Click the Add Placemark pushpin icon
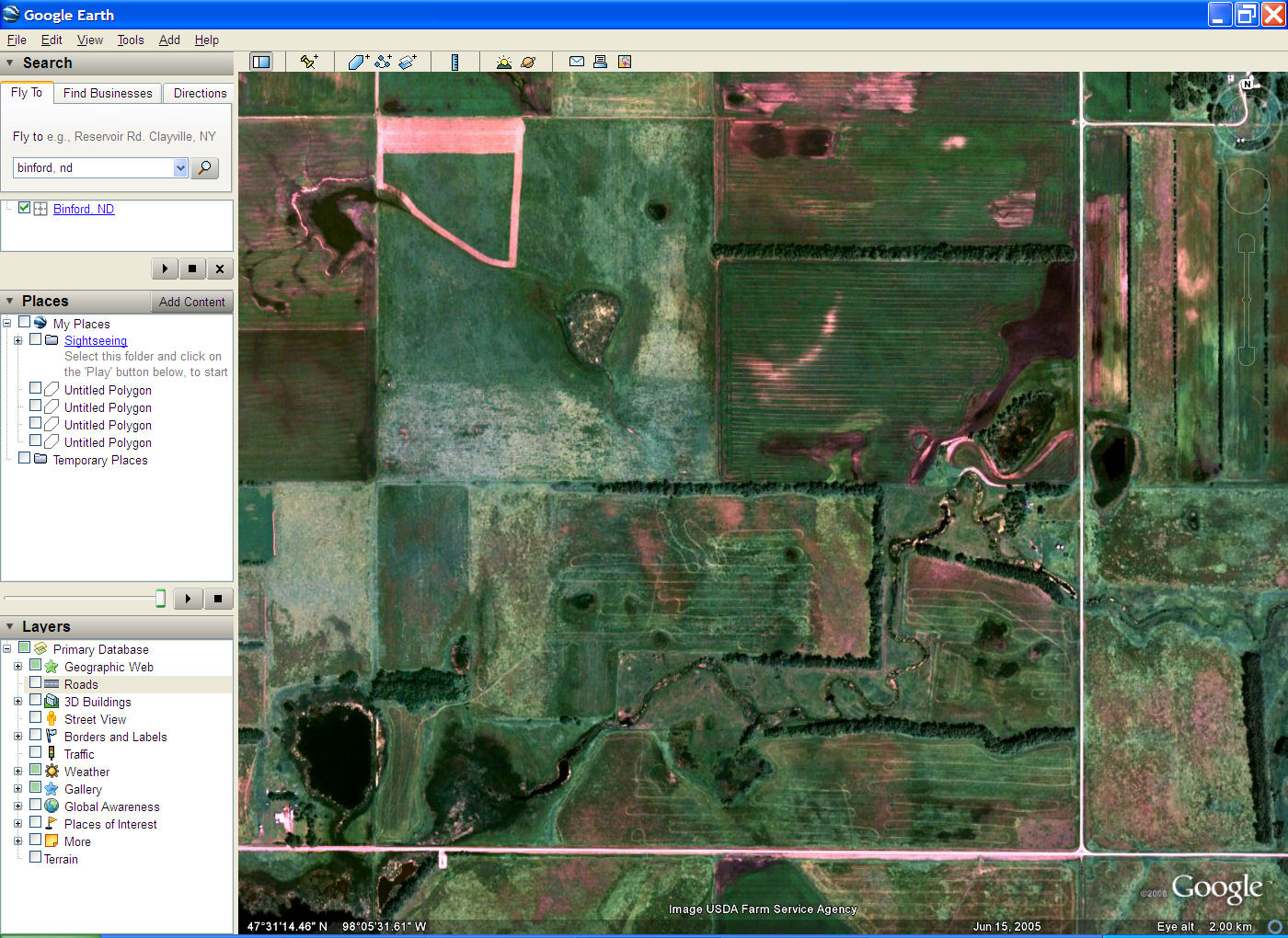Screen dimensions: 1288x938 [309, 62]
